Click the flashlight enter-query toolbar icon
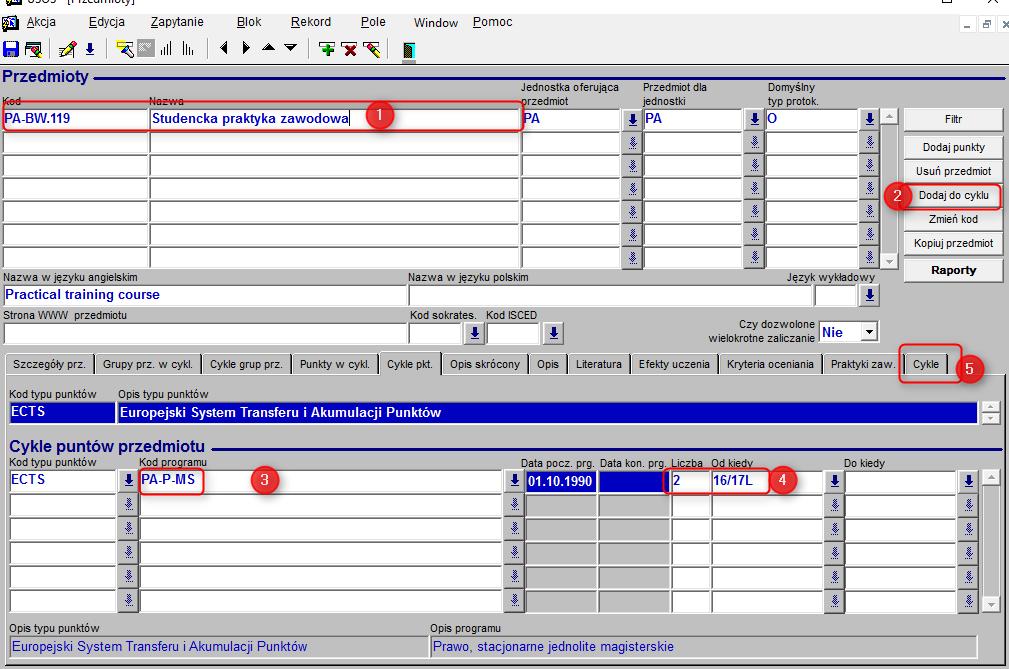This screenshot has height=669, width=1009. 125,49
